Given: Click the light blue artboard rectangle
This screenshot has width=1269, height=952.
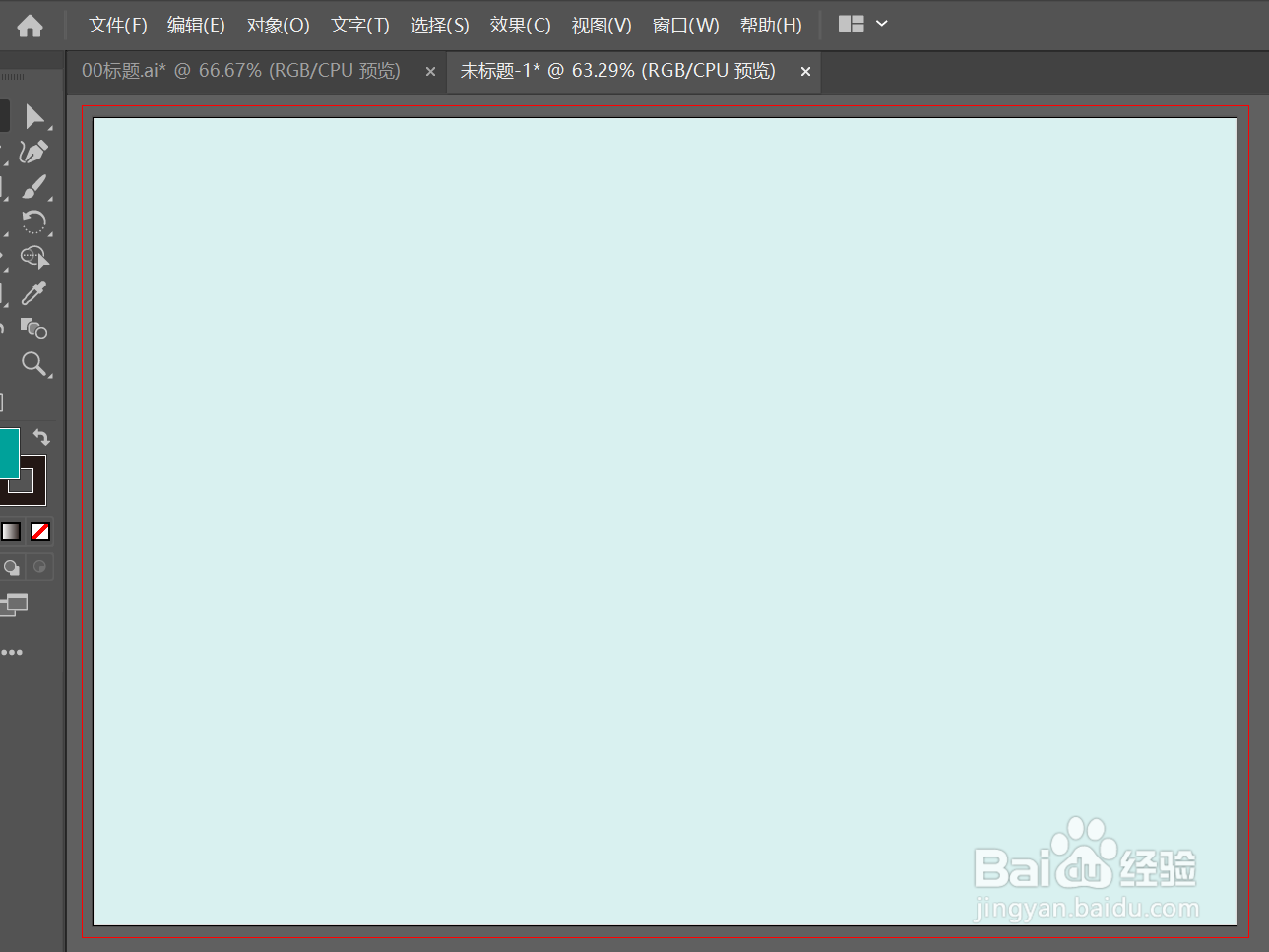Looking at the screenshot, I should tap(665, 522).
